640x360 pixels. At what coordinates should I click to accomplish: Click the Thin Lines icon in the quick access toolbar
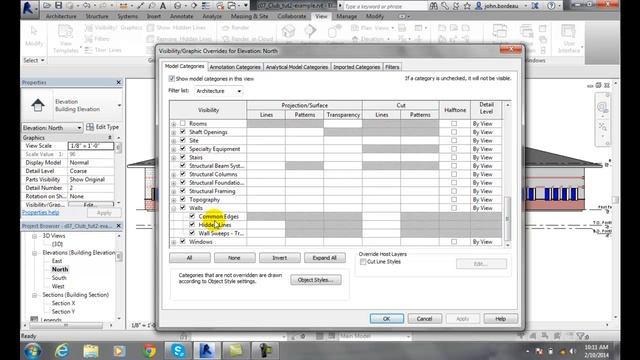point(205,6)
